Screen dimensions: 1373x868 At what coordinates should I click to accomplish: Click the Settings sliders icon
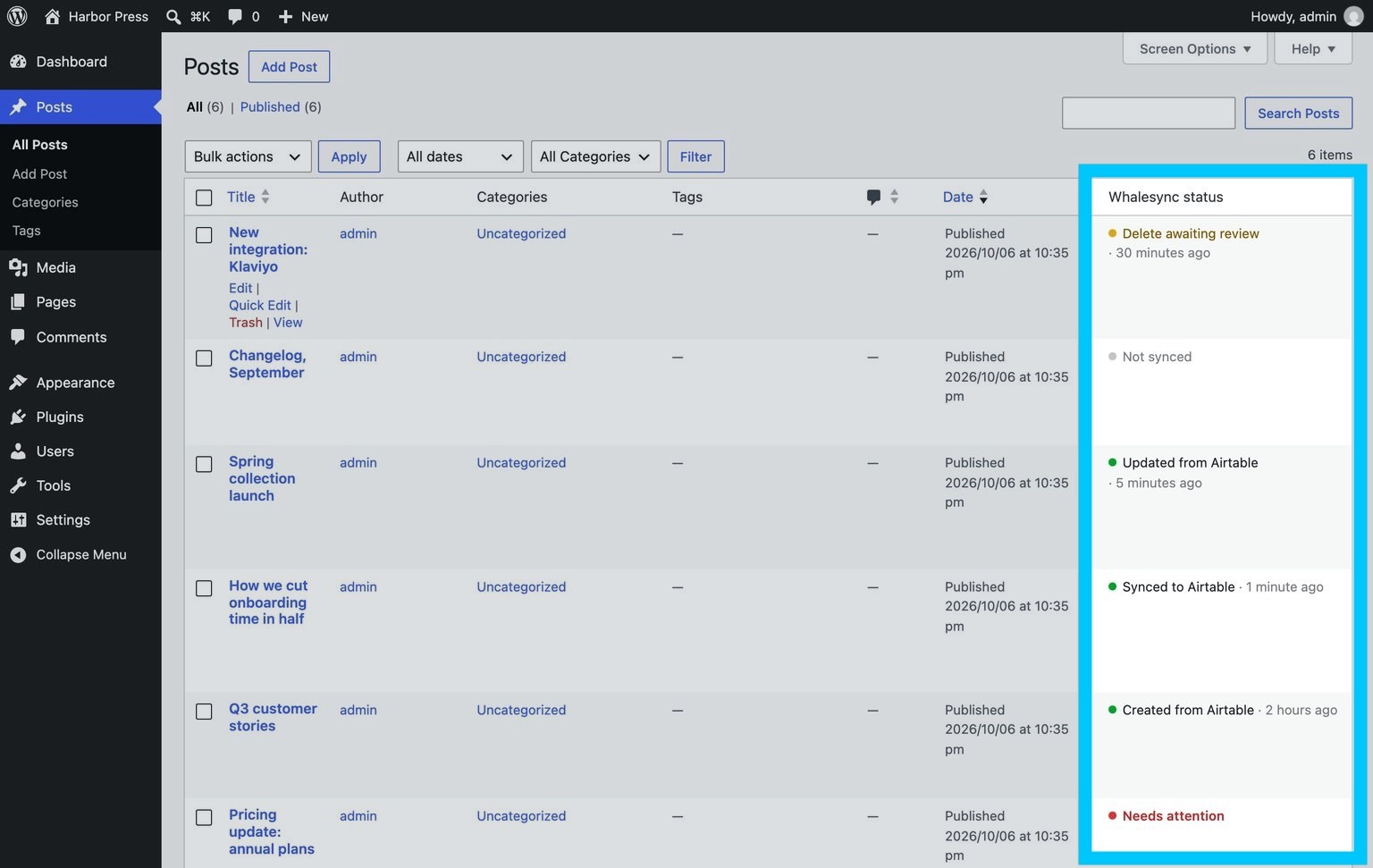tap(18, 520)
